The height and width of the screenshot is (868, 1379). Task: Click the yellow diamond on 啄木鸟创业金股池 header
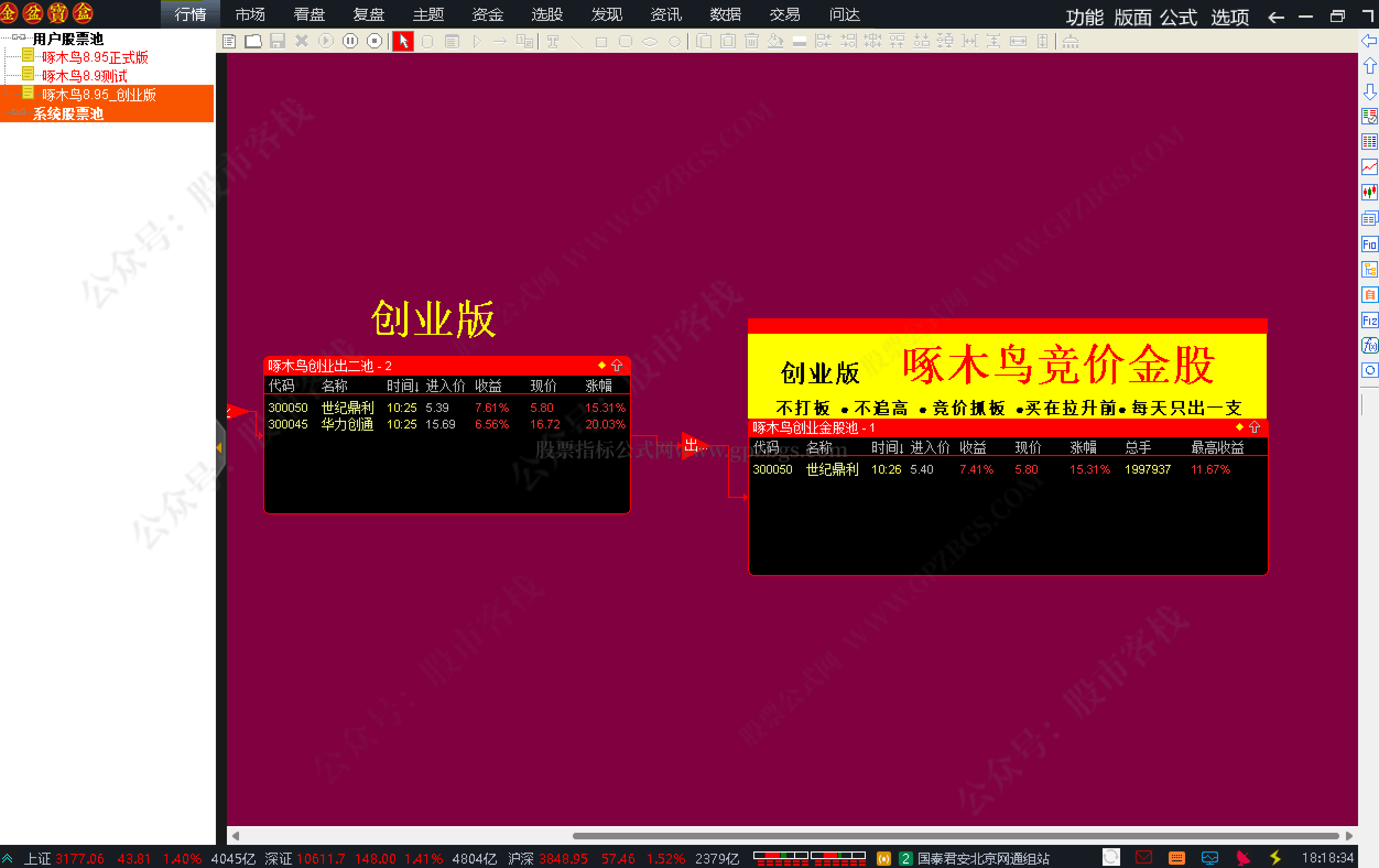point(1239,427)
